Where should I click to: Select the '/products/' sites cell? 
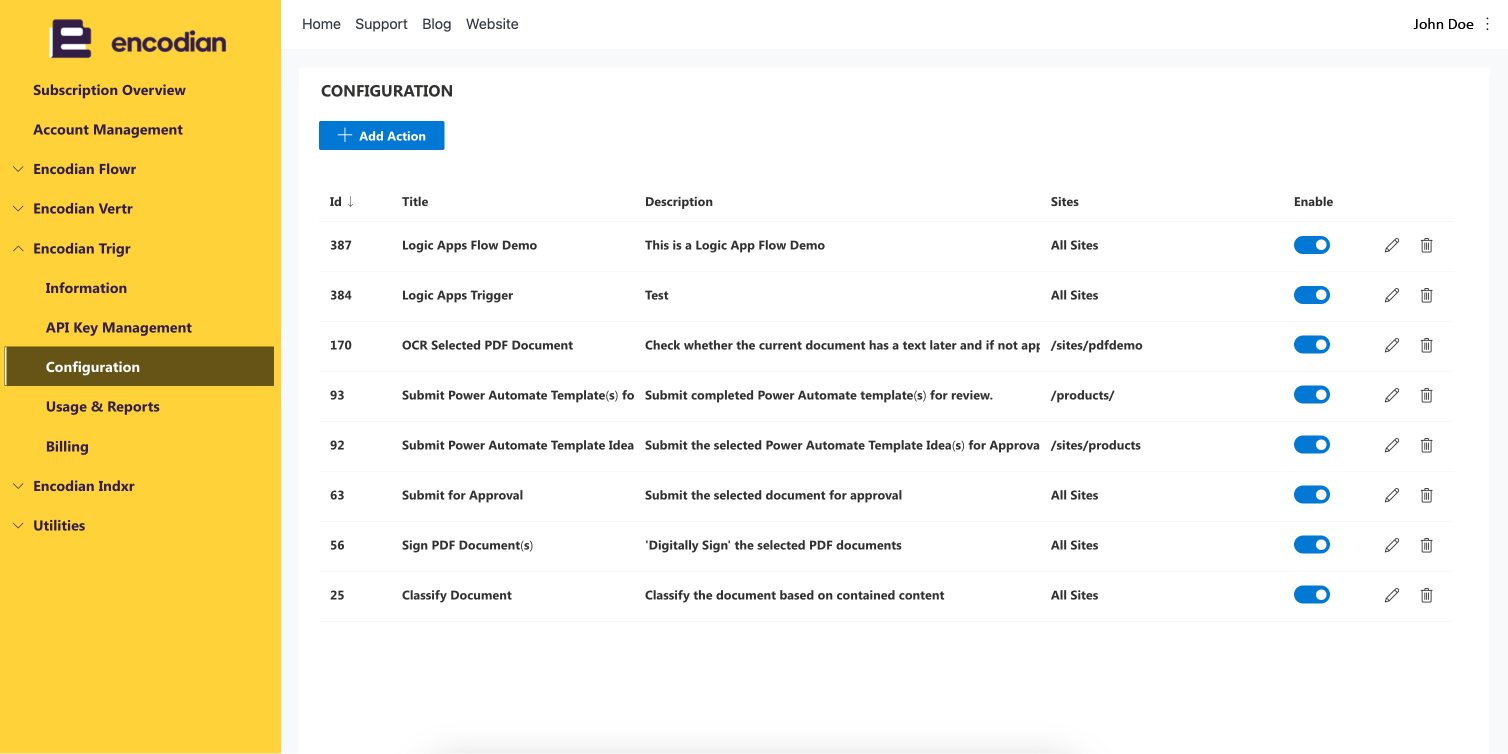click(1082, 395)
